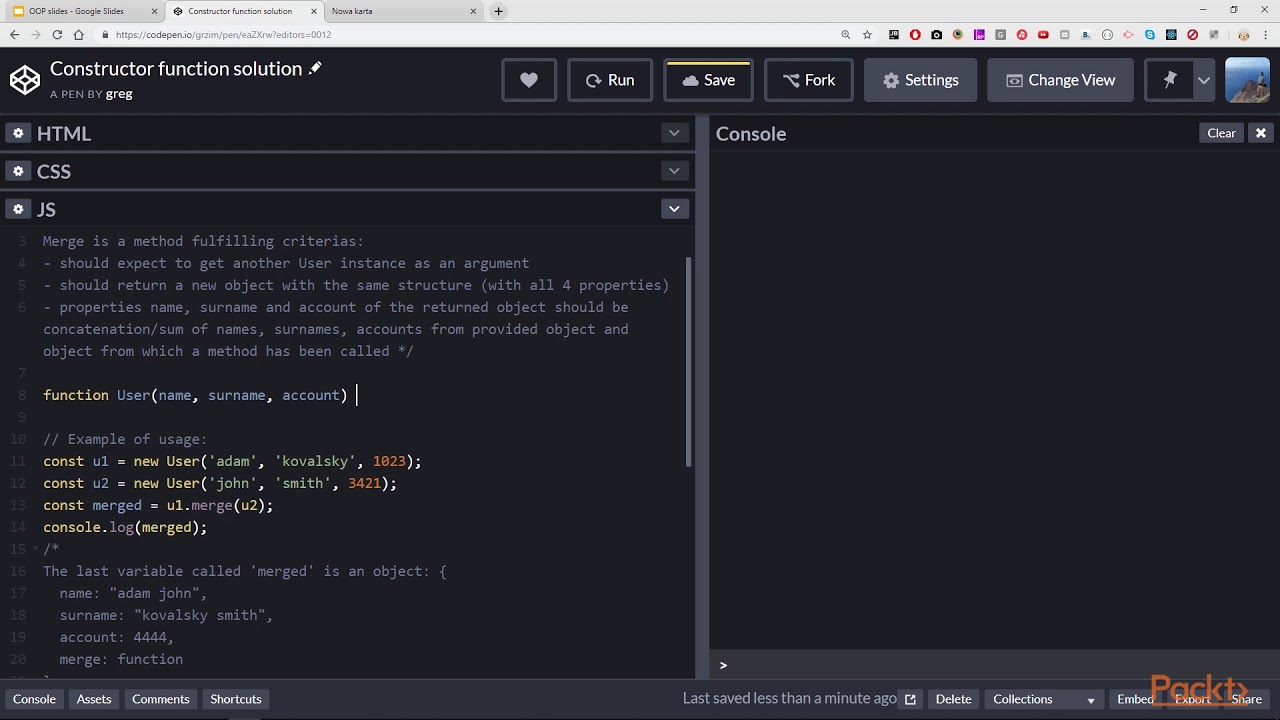
Task: Bookmark this page with star icon
Action: coord(867,34)
